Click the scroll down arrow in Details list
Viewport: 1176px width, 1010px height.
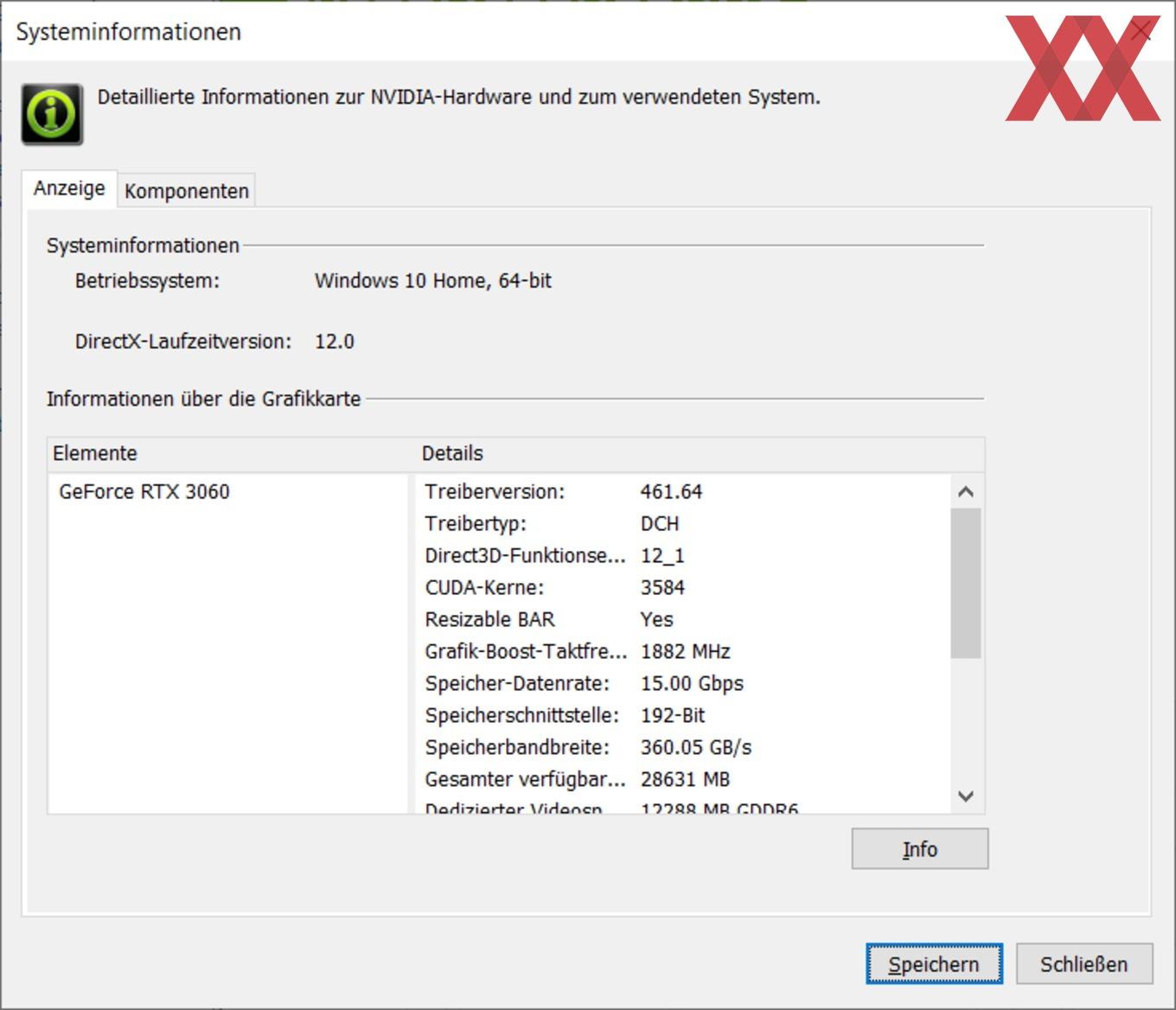(x=966, y=796)
